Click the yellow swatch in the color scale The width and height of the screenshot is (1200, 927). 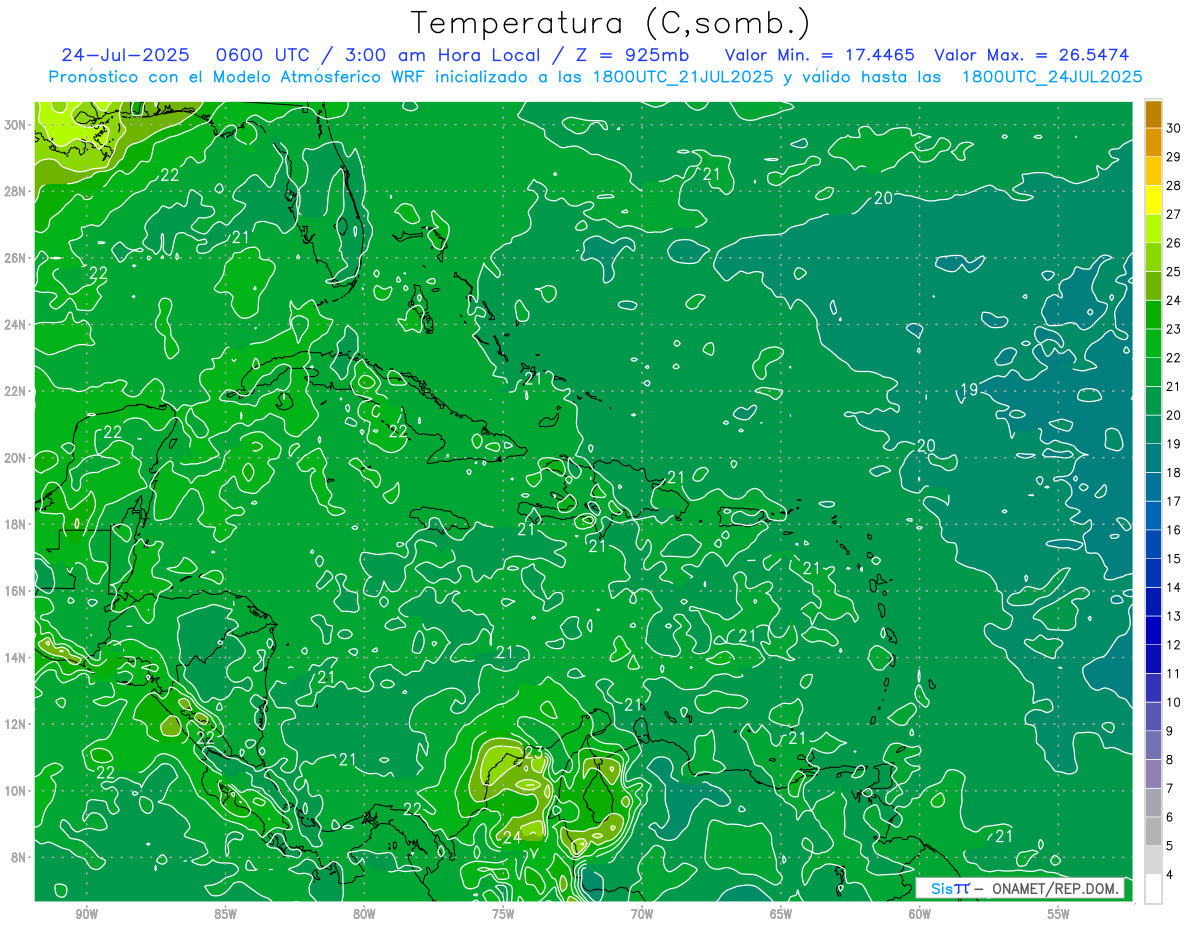tap(1153, 200)
